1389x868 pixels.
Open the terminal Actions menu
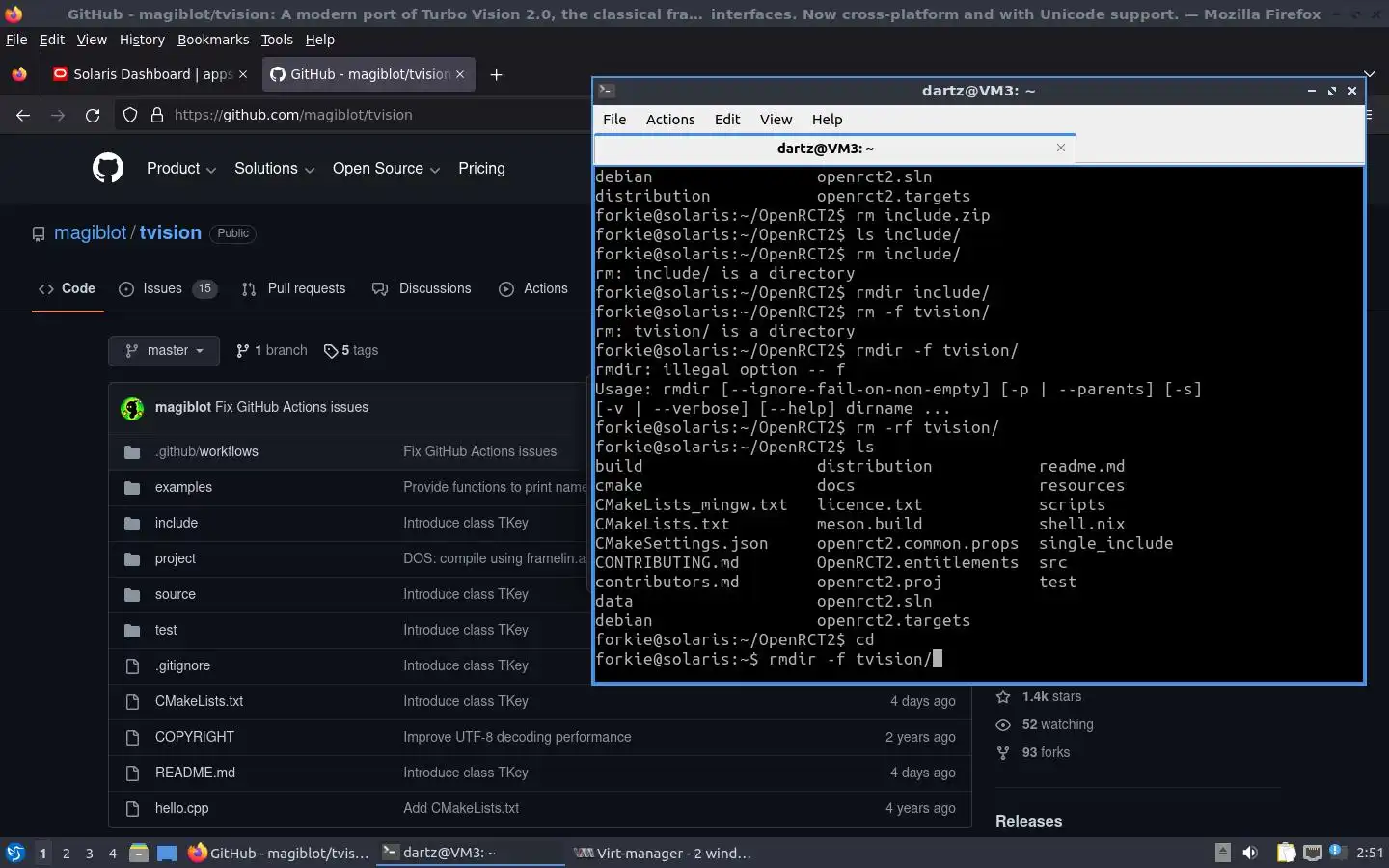670,120
